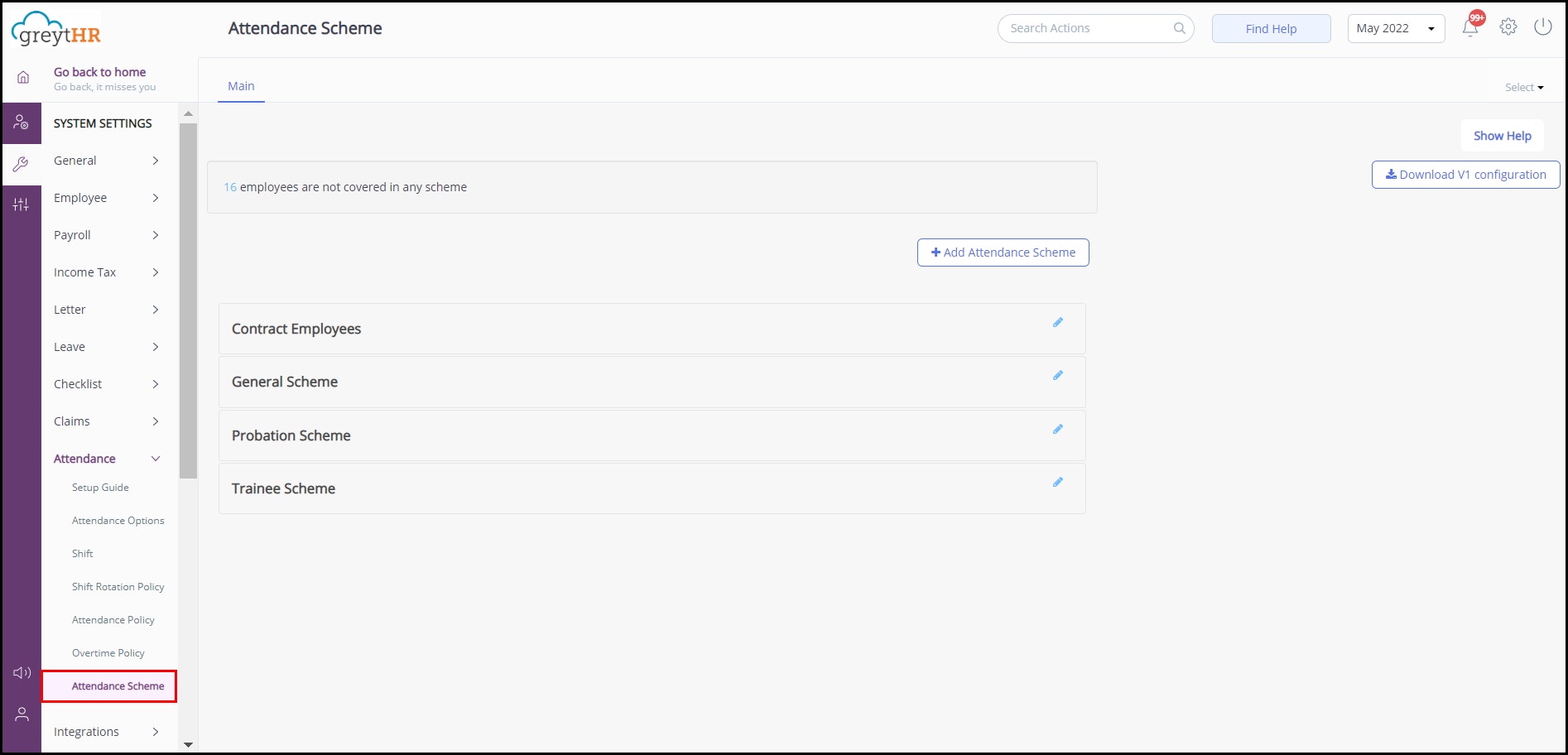Click the logout power icon top right

tap(1542, 26)
